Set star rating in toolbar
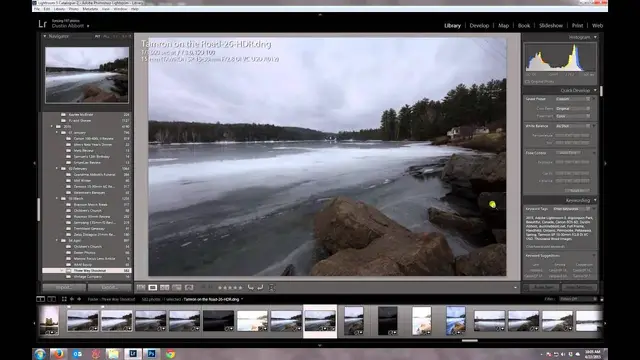Image resolution: width=640 pixels, height=360 pixels. coord(230,288)
